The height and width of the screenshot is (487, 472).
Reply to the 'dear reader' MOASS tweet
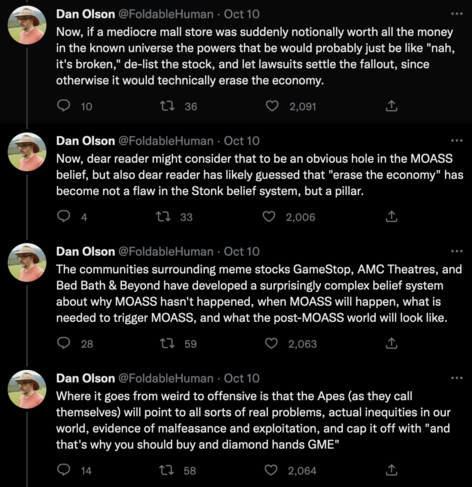click(63, 217)
